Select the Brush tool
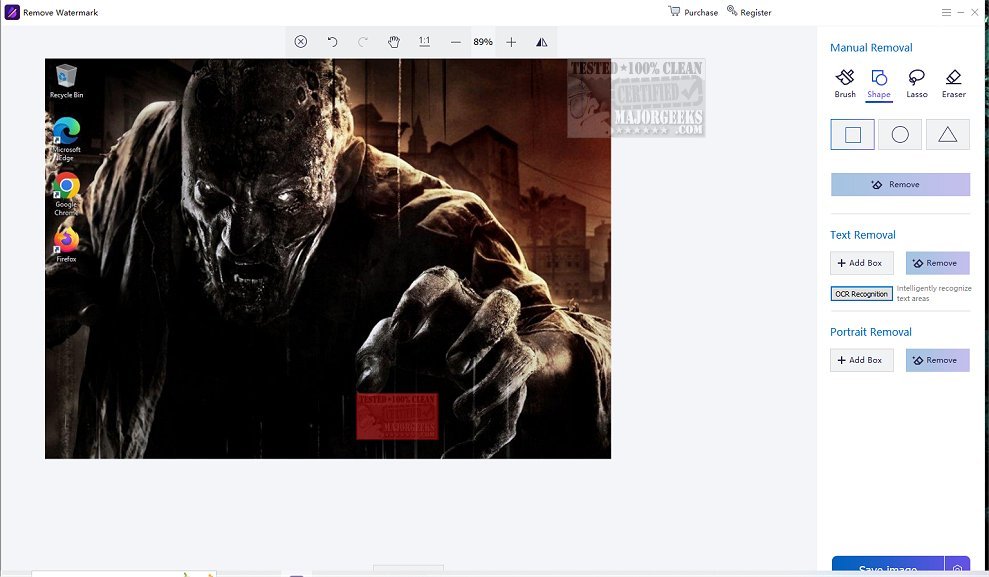 tap(845, 83)
